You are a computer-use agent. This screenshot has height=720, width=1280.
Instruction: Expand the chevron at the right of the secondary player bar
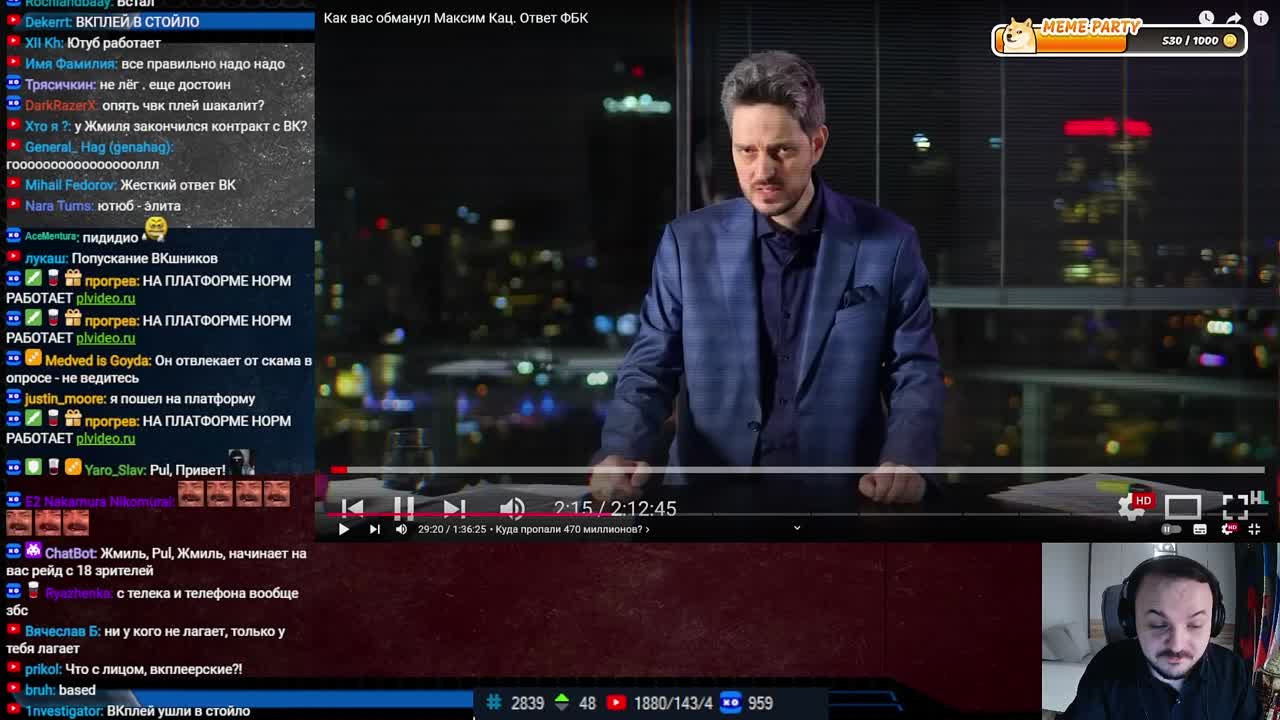797,527
